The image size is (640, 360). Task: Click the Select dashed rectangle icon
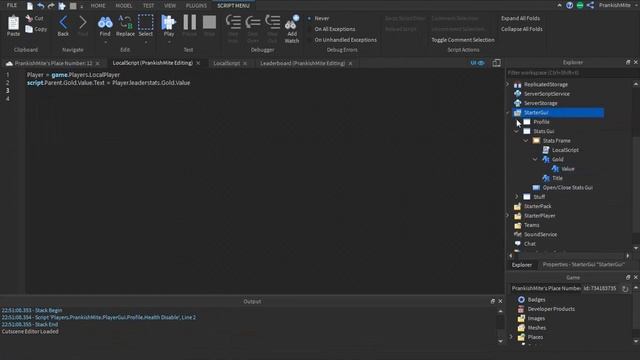(145, 22)
